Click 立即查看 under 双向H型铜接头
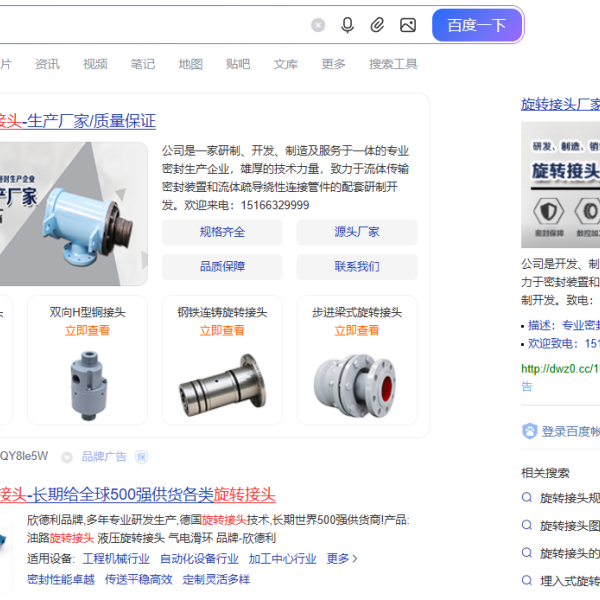Image resolution: width=600 pixels, height=600 pixels. [x=88, y=330]
